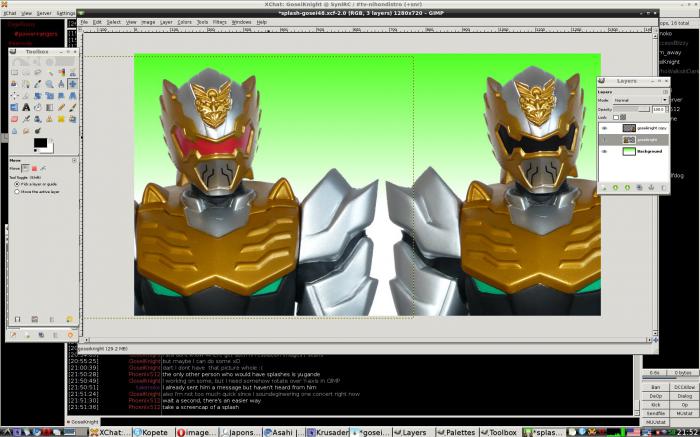Image resolution: width=700 pixels, height=437 pixels.
Task: Click the Kick button in XChat
Action: 655,405
